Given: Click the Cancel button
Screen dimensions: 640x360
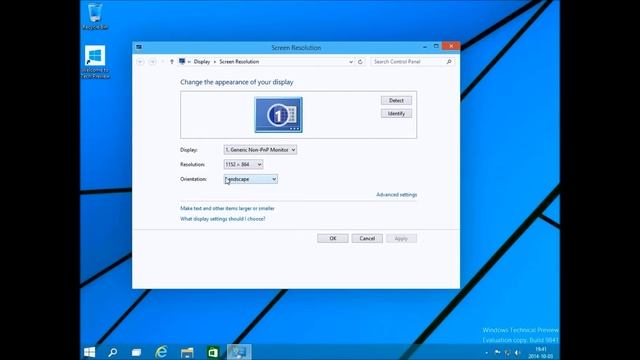Looking at the screenshot, I should coord(367,238).
